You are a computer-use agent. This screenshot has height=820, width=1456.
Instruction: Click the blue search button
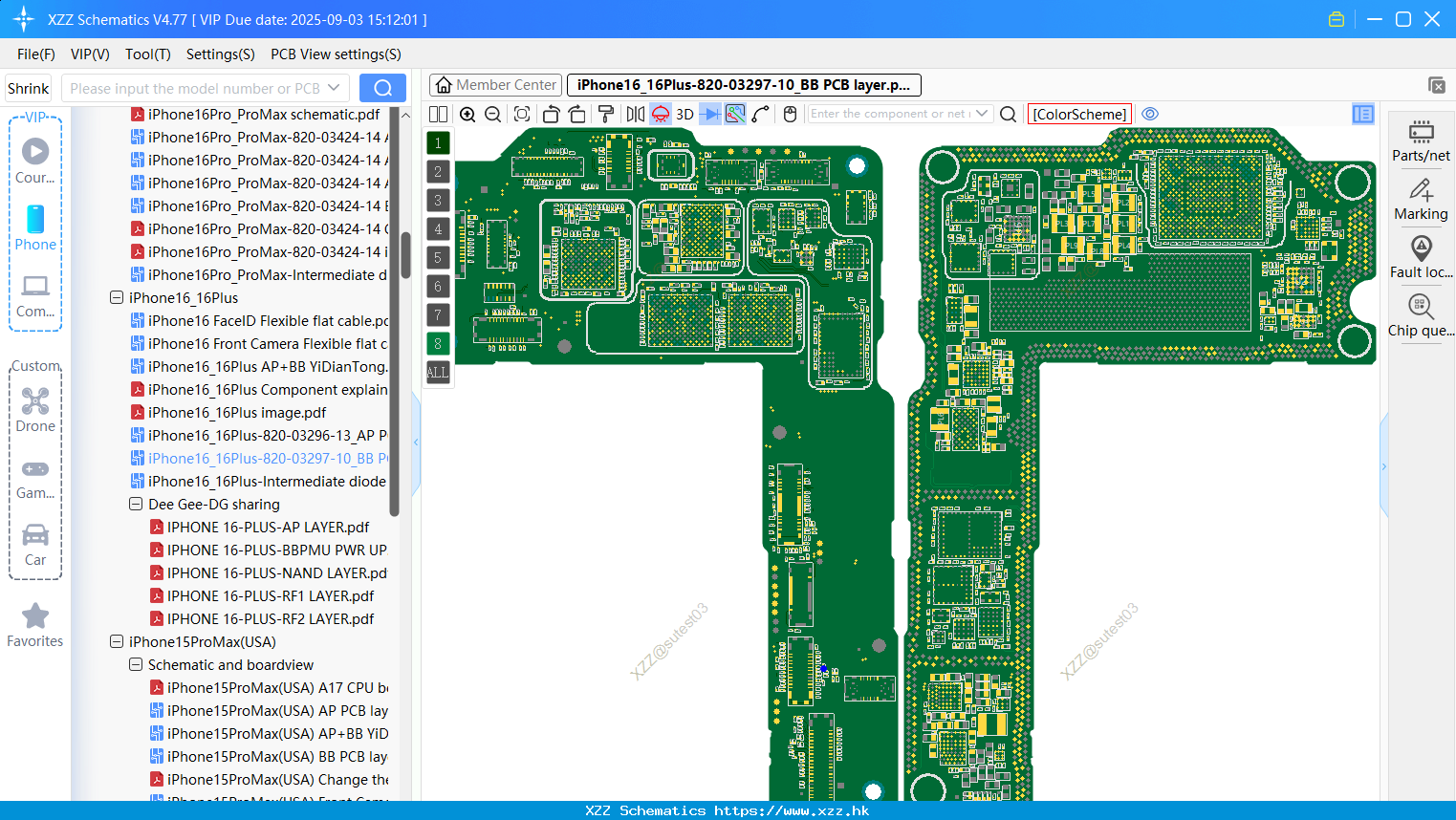[382, 88]
